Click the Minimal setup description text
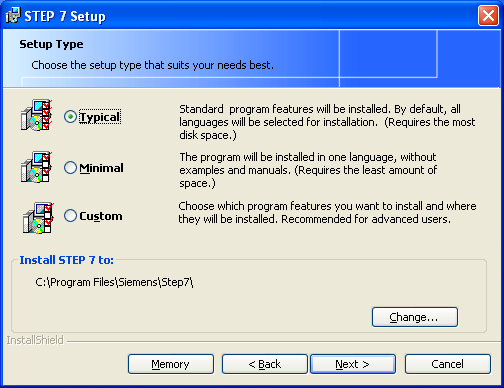The width and height of the screenshot is (504, 388). coord(308,170)
